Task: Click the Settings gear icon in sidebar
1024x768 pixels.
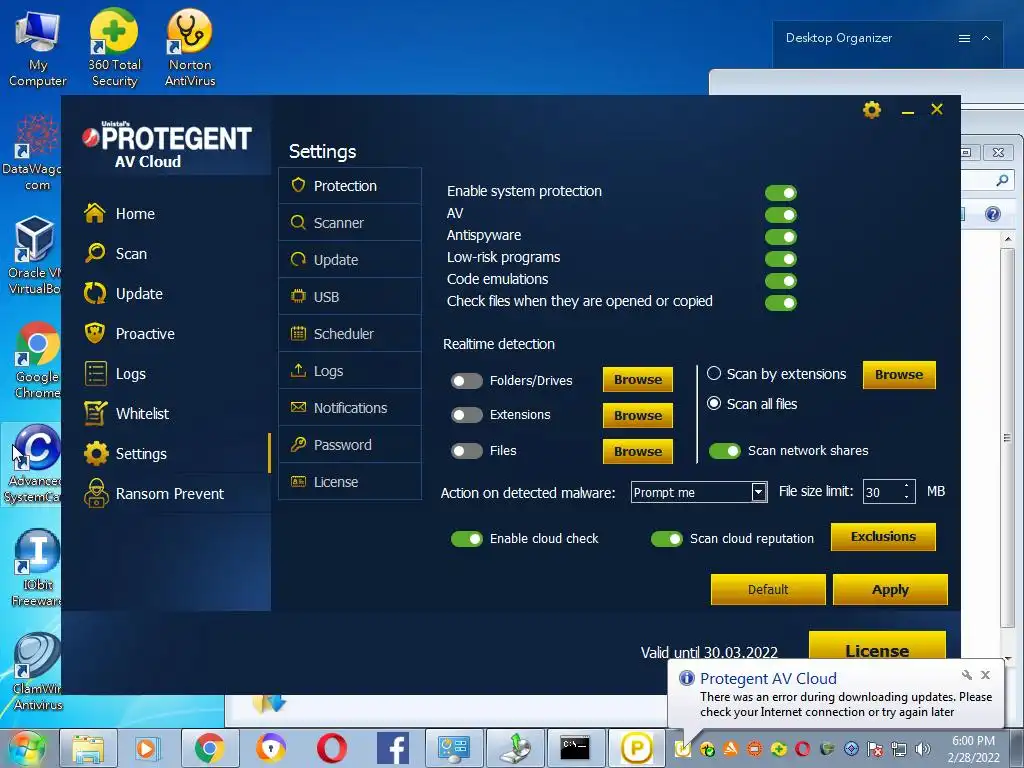Action: pos(96,453)
